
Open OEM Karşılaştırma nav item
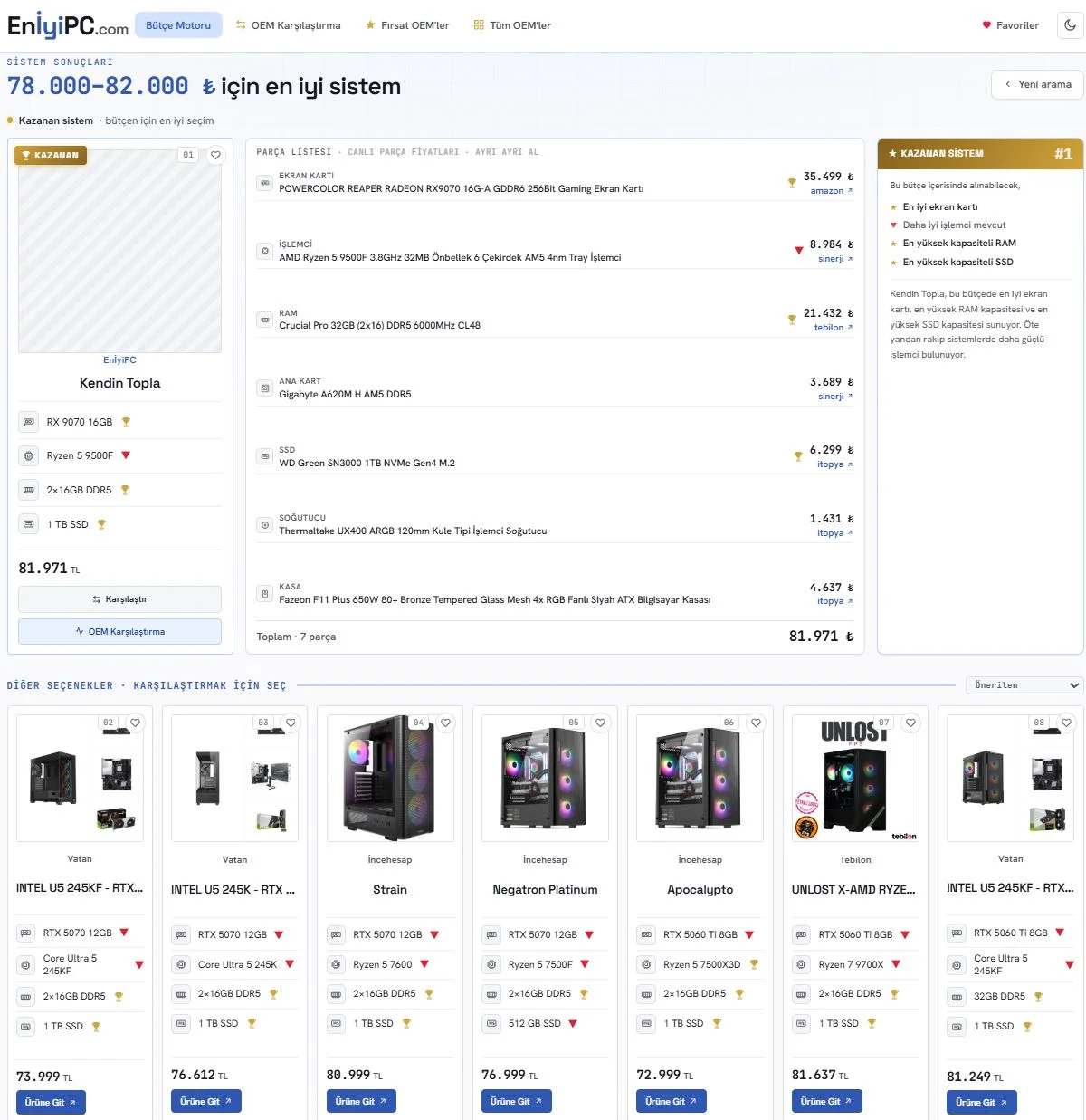point(288,25)
